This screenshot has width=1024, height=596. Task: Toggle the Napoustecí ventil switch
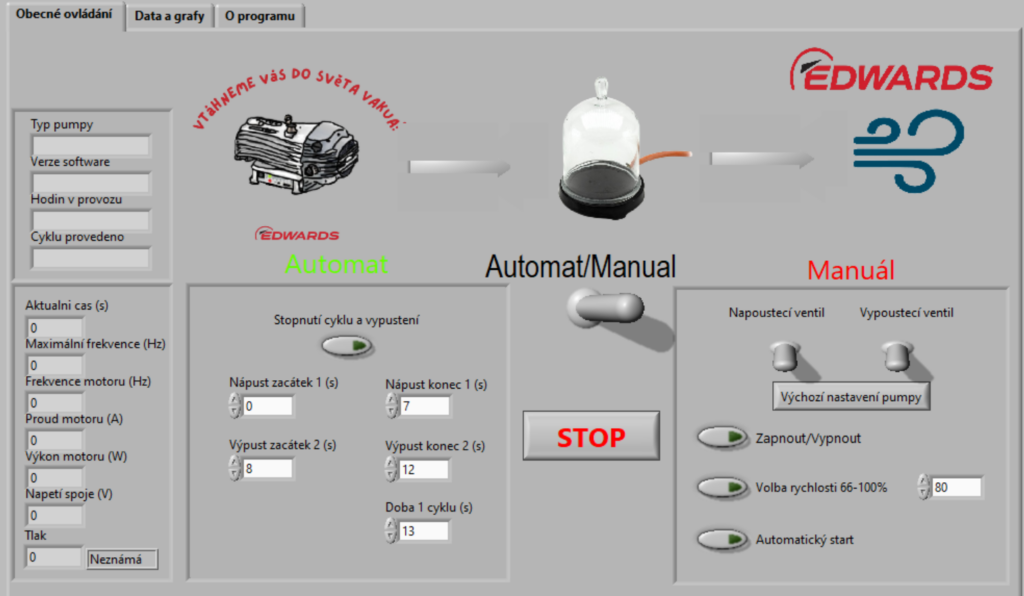[783, 354]
